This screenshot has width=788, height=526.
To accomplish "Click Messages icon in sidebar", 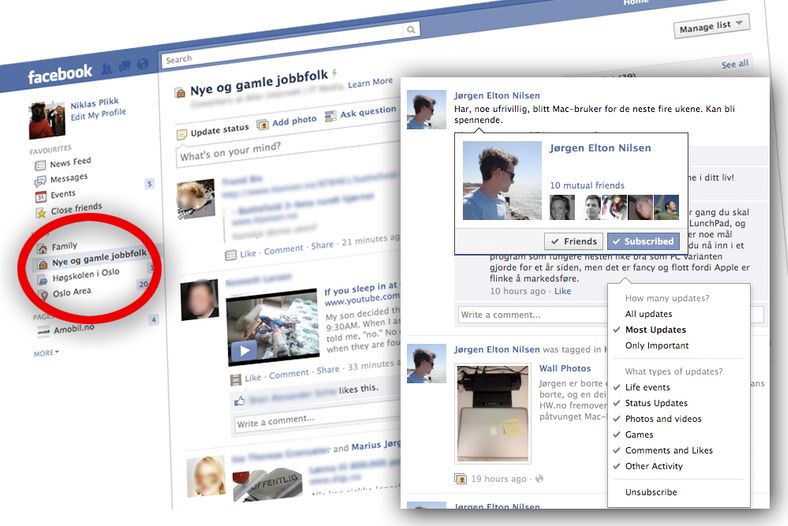I will [x=40, y=181].
